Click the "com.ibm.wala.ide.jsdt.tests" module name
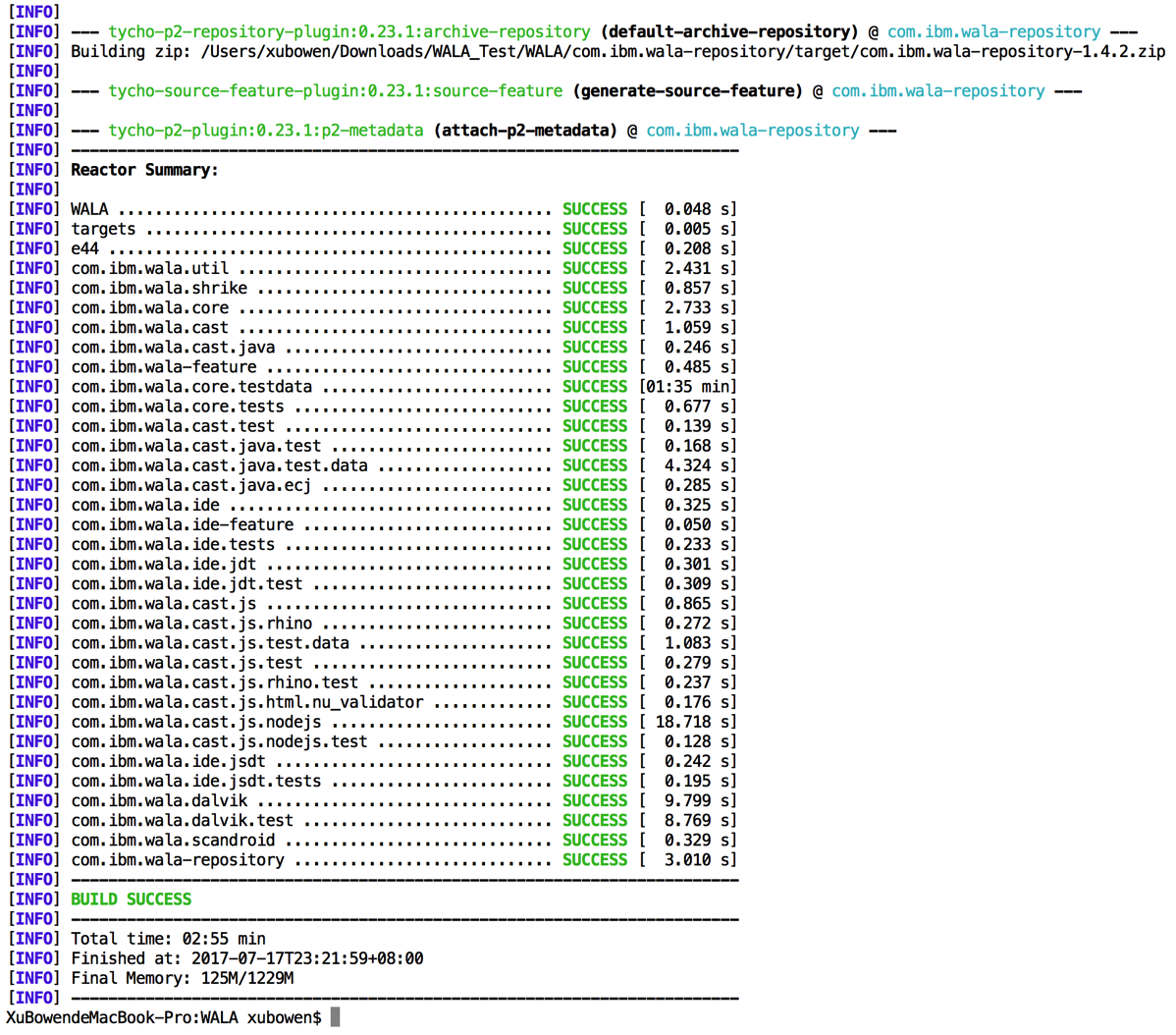The image size is (1176, 1035). tap(195, 782)
